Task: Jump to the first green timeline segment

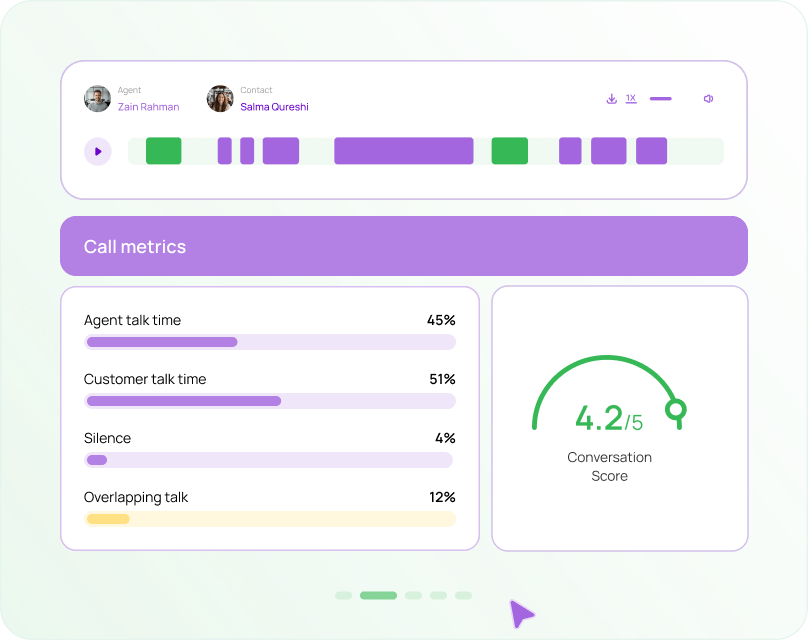Action: (164, 151)
